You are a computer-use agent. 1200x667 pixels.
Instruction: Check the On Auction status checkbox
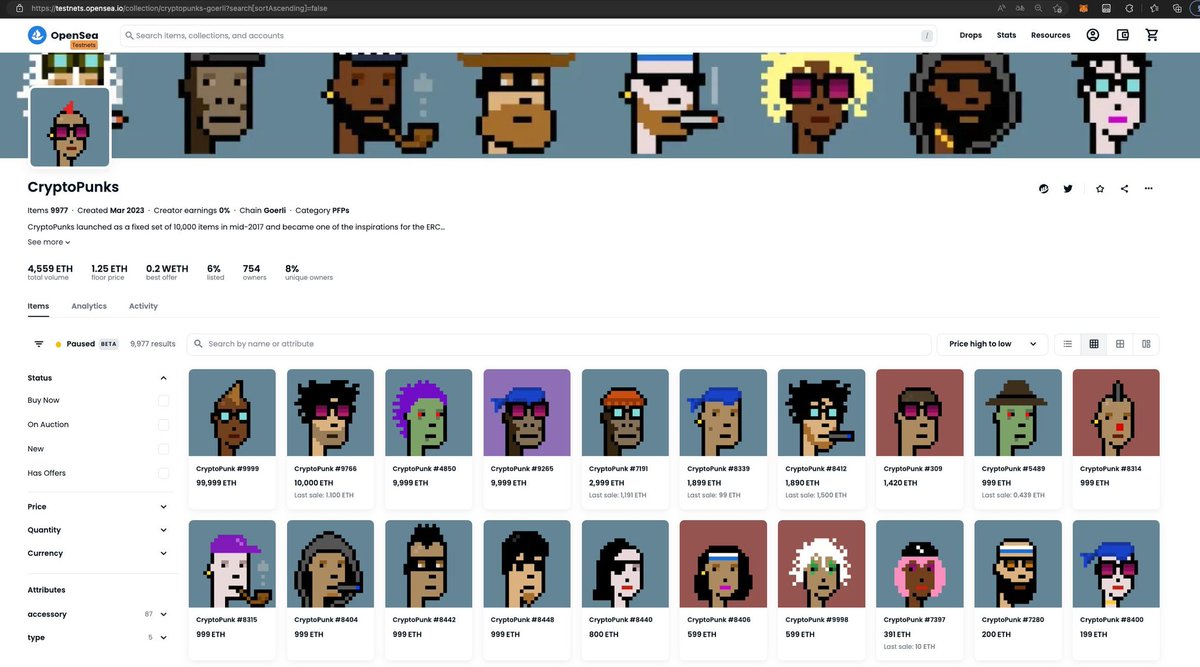163,424
